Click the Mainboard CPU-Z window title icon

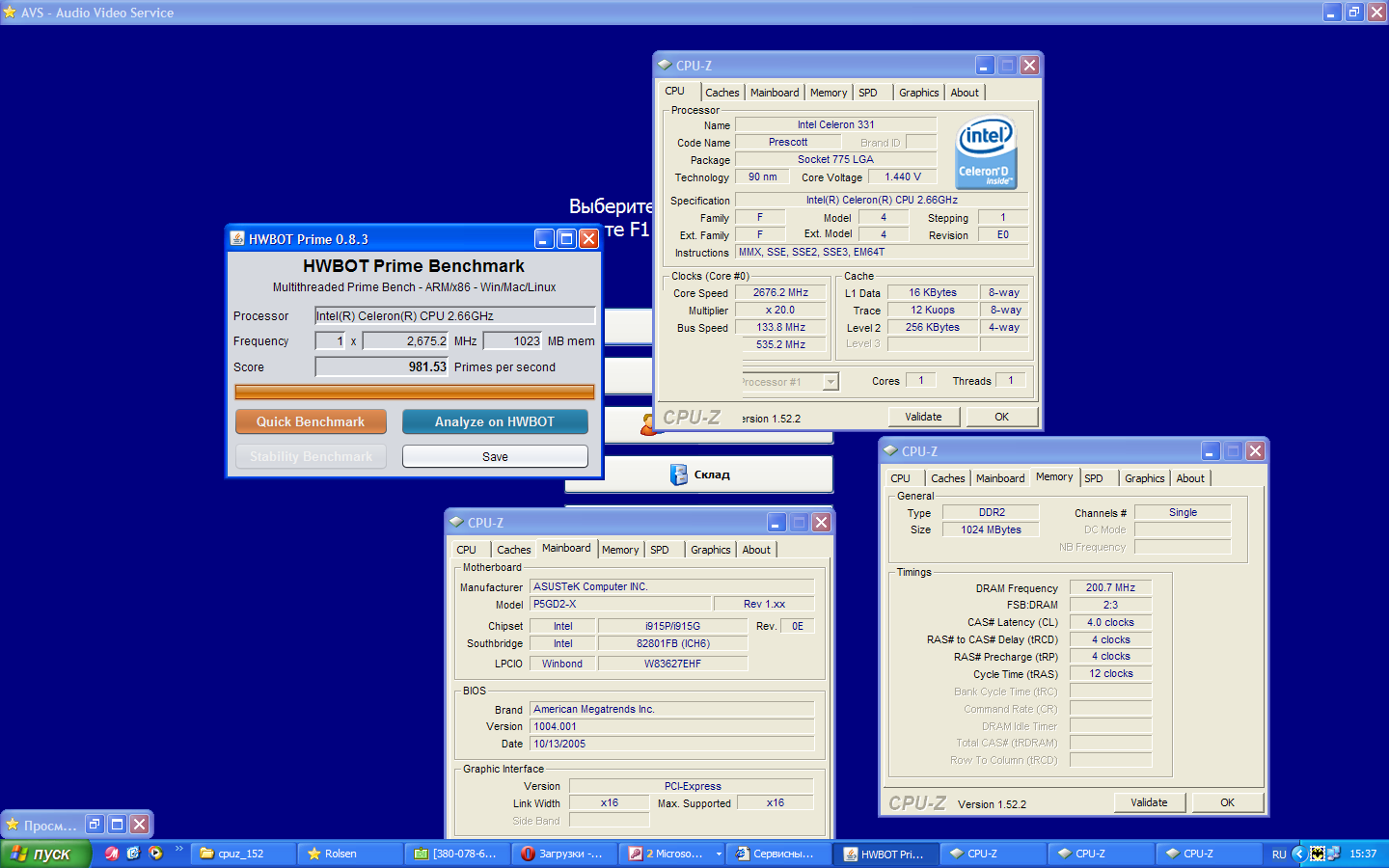[x=456, y=523]
